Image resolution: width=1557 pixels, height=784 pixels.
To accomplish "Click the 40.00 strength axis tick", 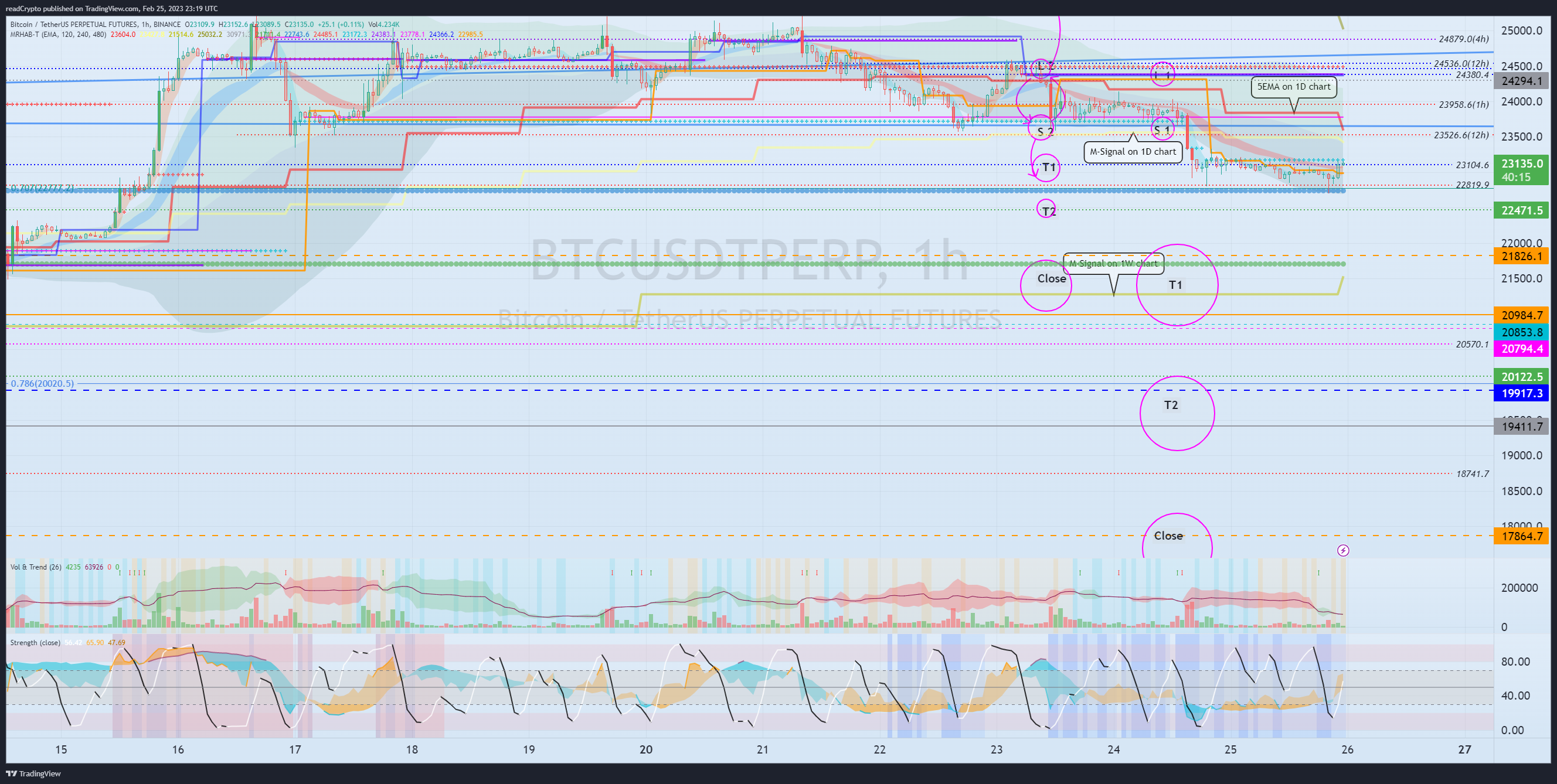I will (1515, 696).
